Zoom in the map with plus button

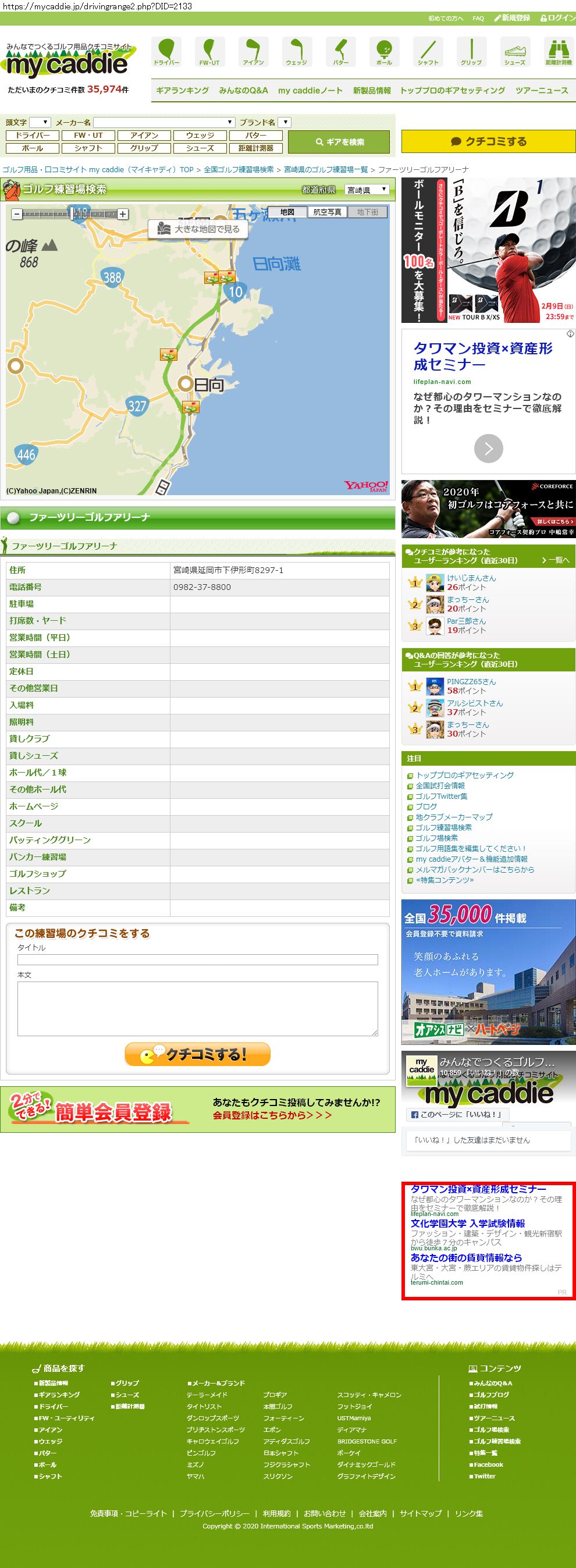(123, 214)
